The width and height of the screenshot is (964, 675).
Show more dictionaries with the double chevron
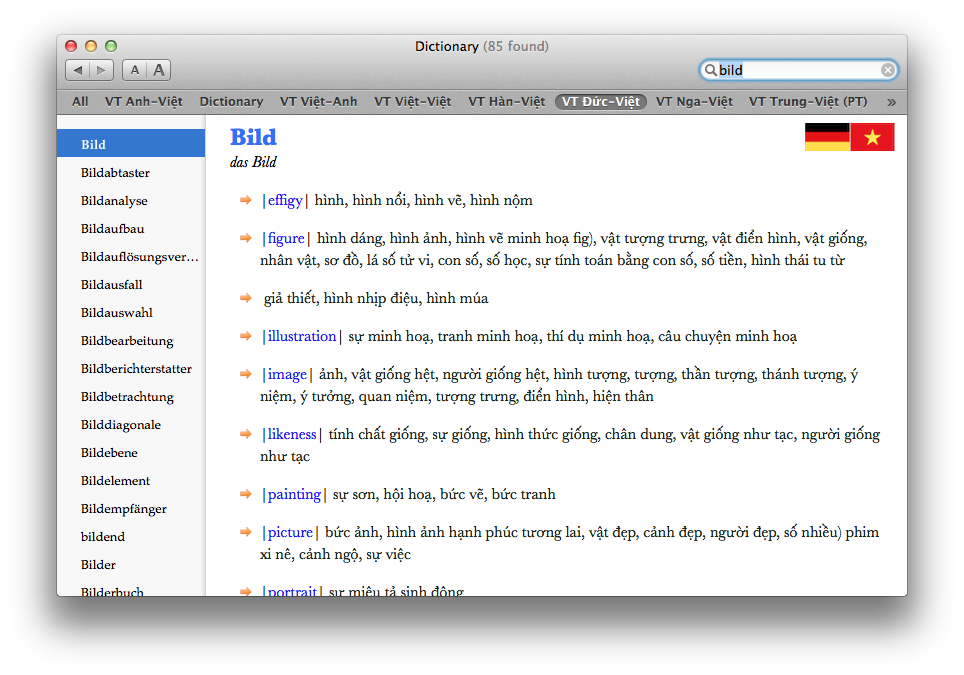pos(891,102)
